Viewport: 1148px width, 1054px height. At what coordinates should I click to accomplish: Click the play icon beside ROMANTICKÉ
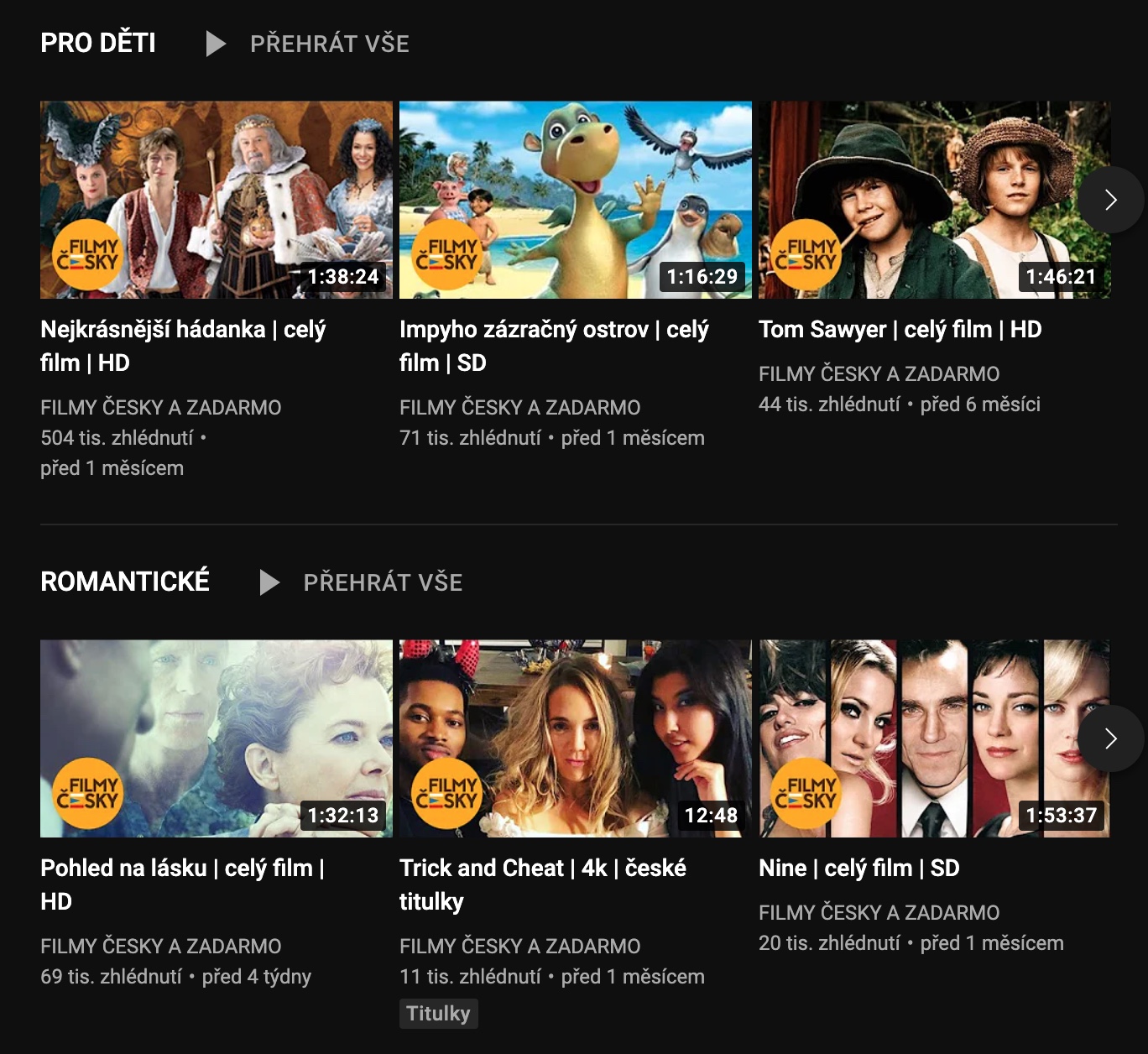pyautogui.click(x=269, y=582)
